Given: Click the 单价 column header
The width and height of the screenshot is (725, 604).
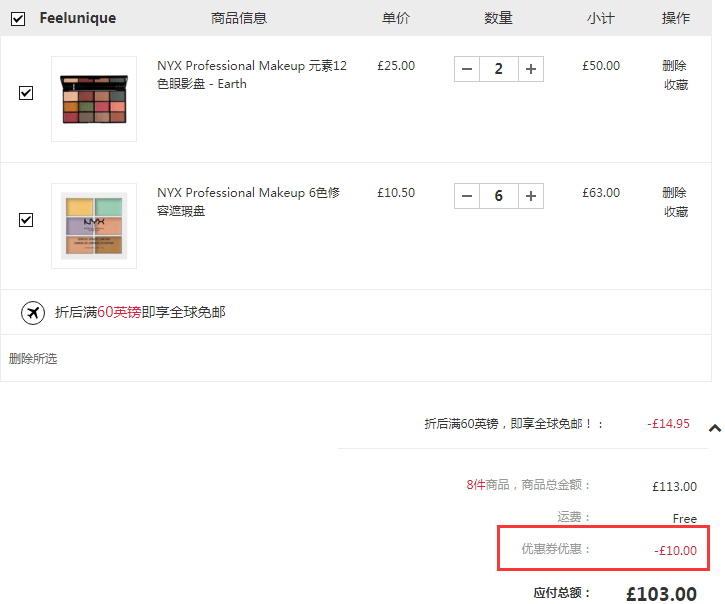Looking at the screenshot, I should [x=396, y=18].
